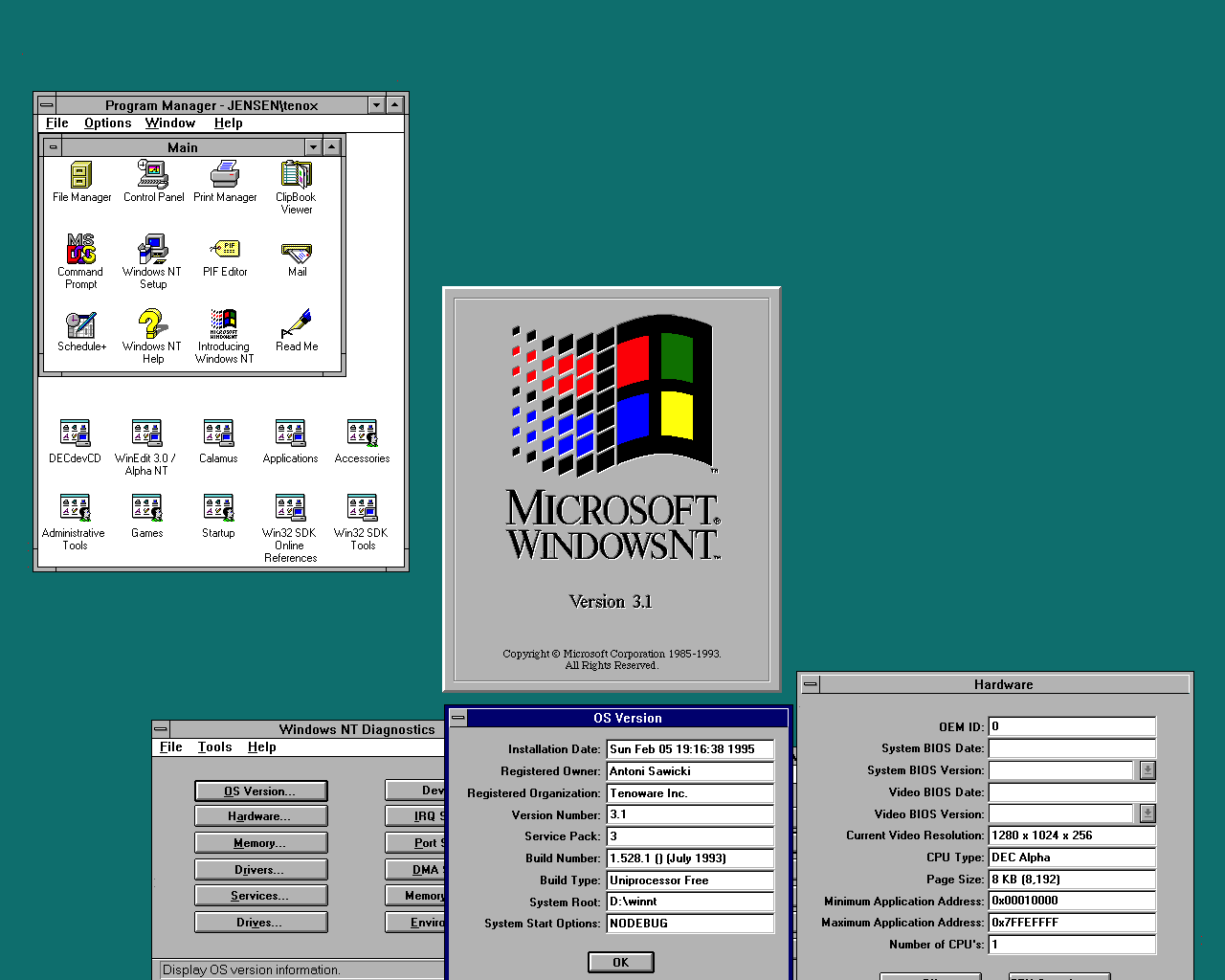Open the Games program group
1225x980 pixels.
coord(145,508)
